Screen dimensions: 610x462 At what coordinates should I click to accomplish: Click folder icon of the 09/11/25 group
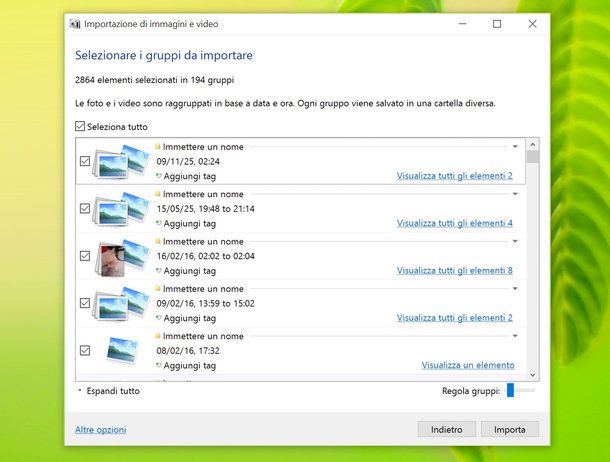pyautogui.click(x=158, y=147)
